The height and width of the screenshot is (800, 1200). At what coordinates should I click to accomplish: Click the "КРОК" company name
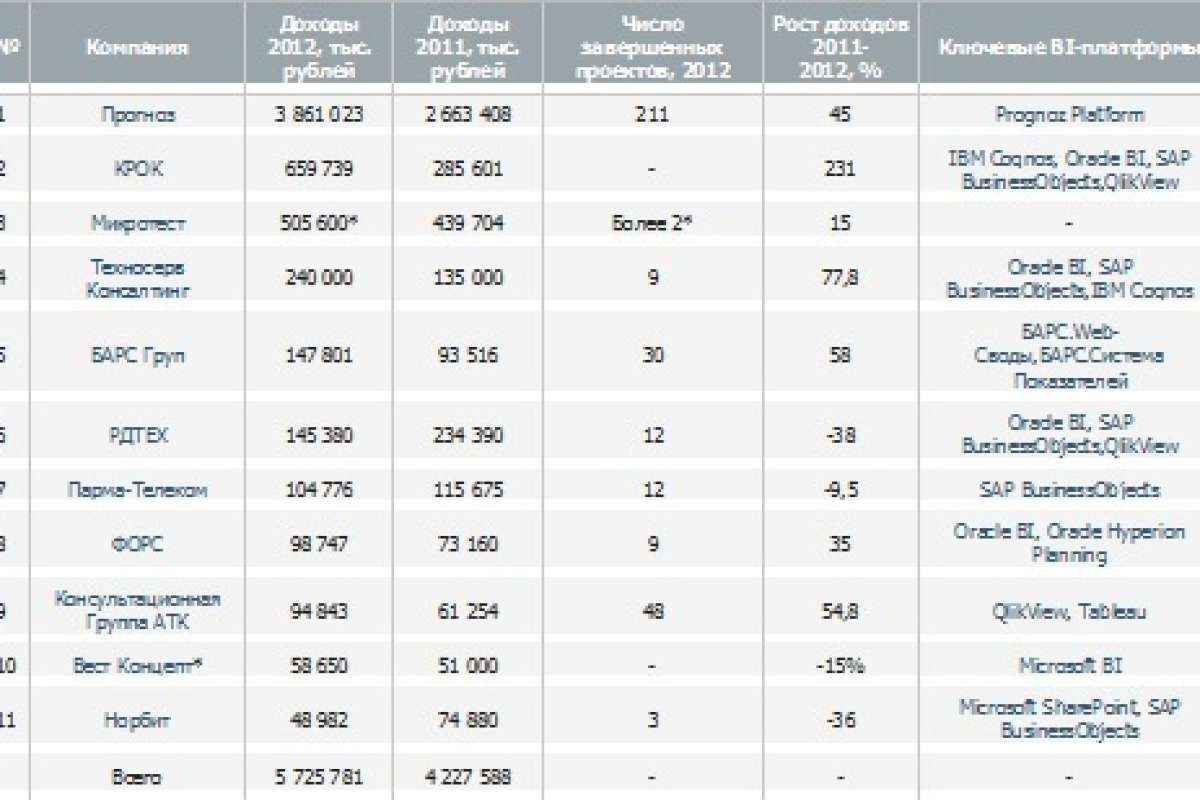(x=138, y=169)
